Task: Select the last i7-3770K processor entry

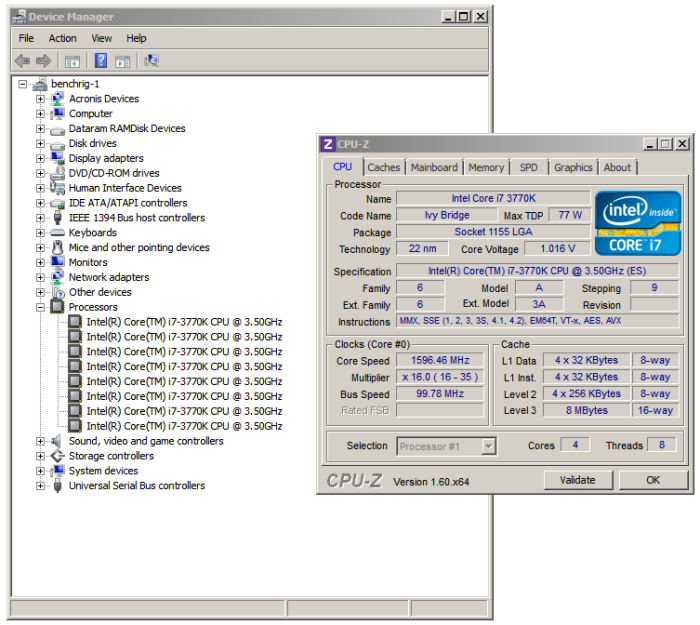Action: 184,426
